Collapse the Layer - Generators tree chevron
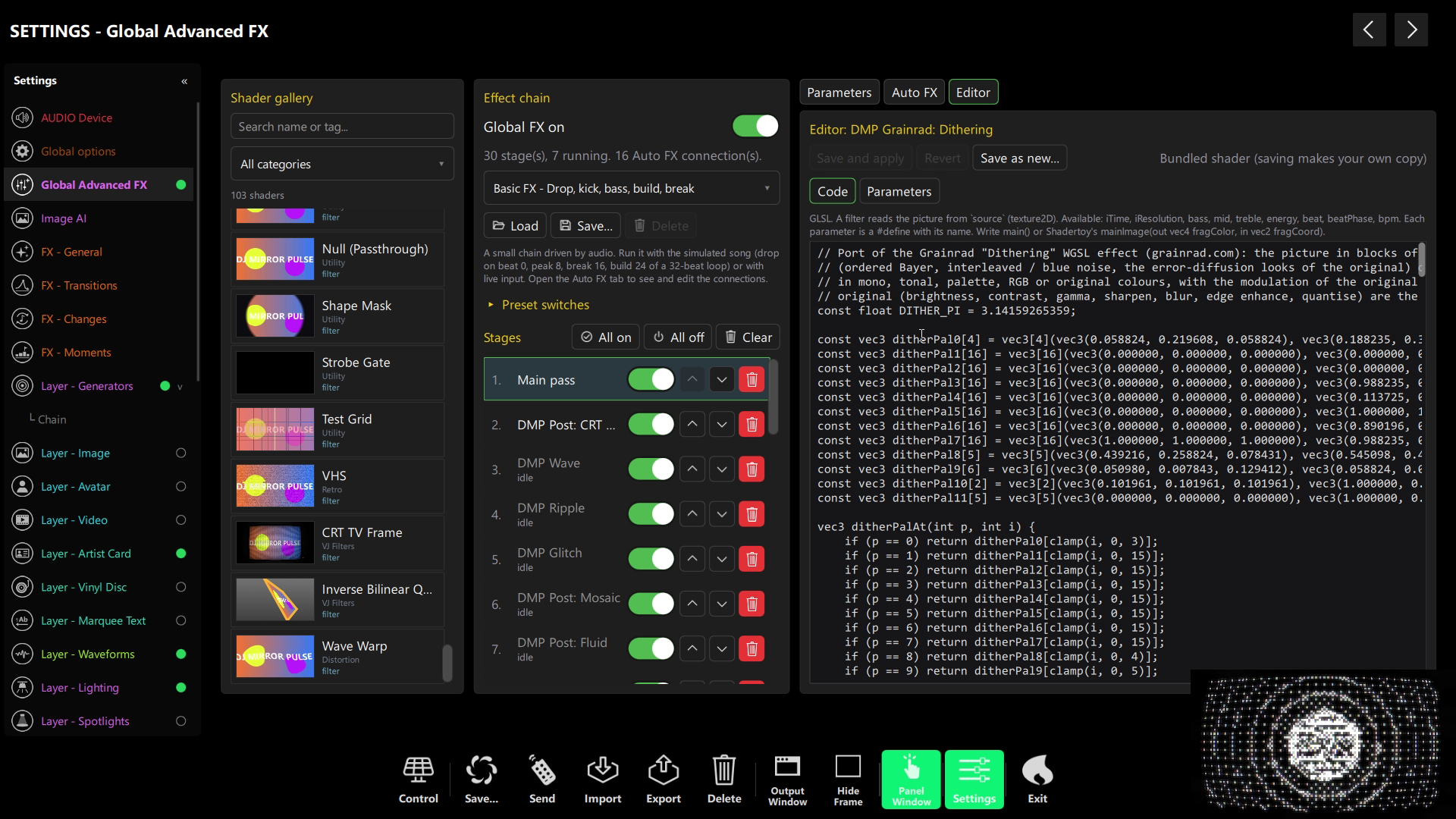The width and height of the screenshot is (1456, 819). pos(180,387)
